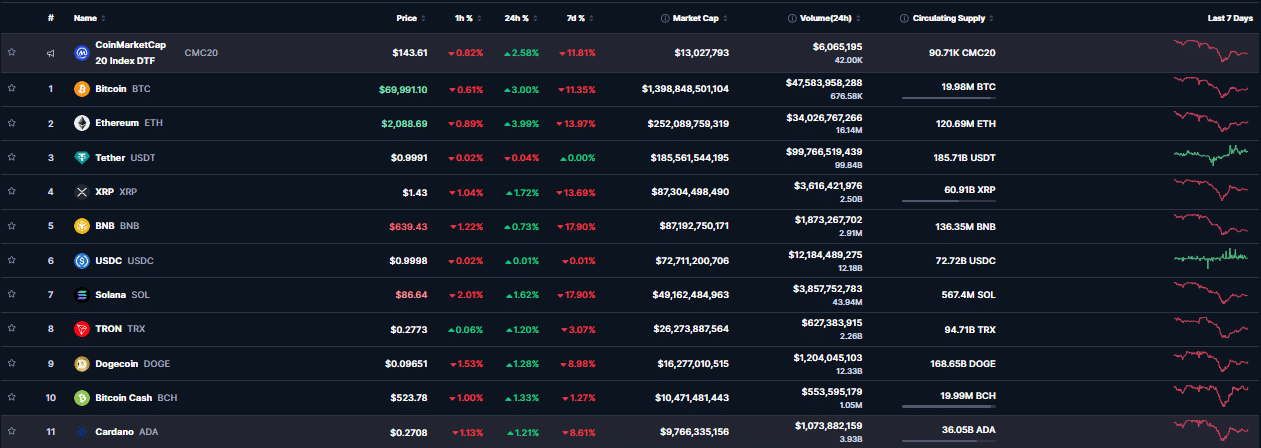The height and width of the screenshot is (448, 1261).
Task: Sort table by Price column
Action: point(405,18)
